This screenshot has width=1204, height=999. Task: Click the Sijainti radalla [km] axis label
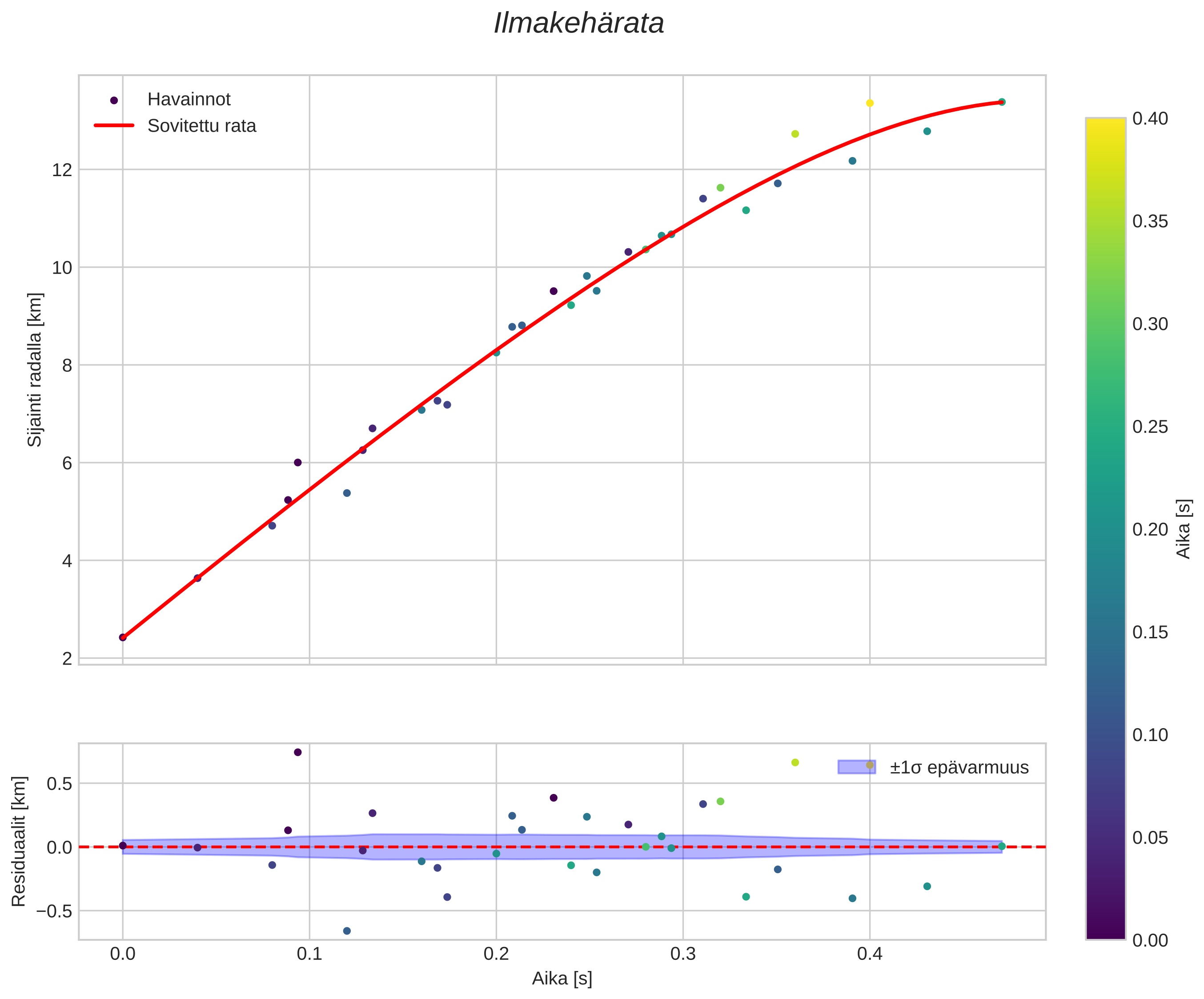click(35, 370)
